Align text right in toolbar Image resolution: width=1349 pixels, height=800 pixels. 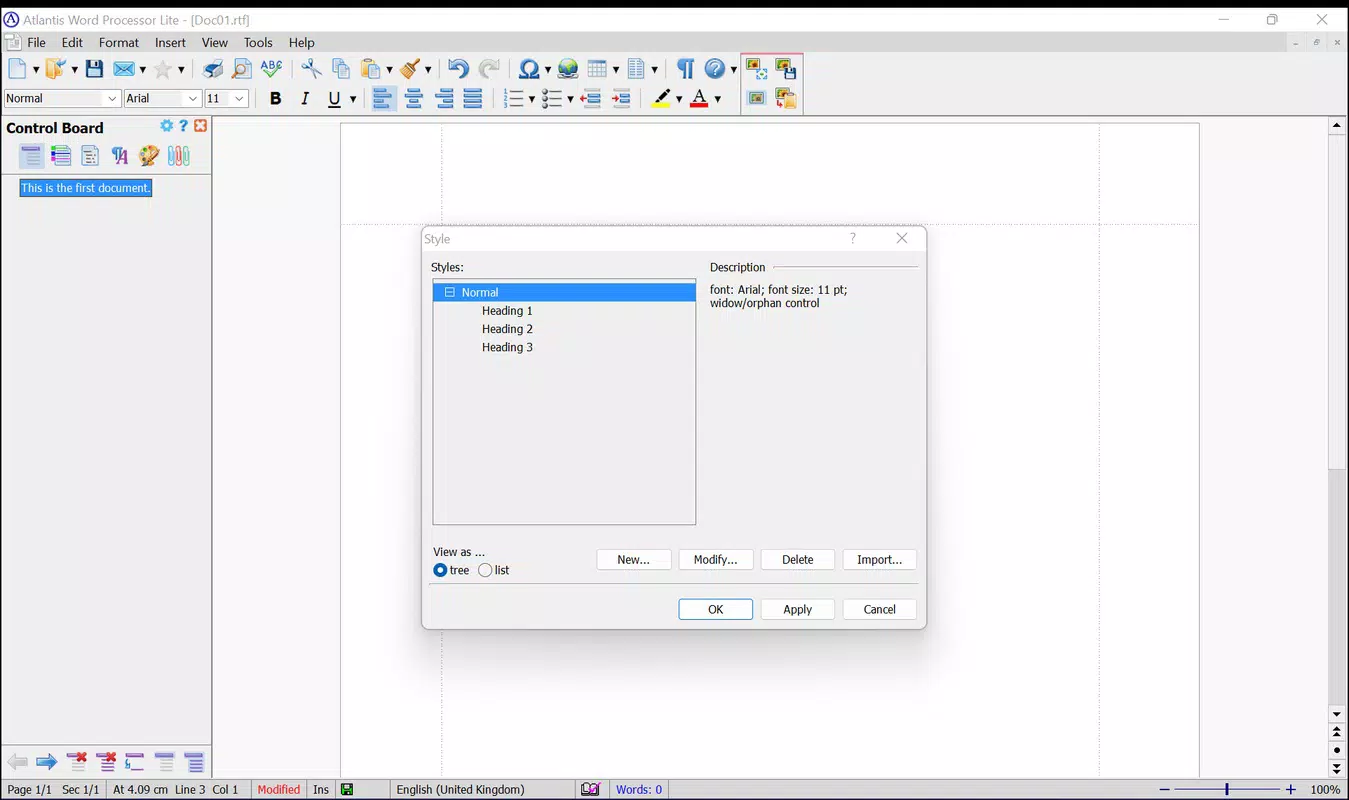[x=444, y=98]
